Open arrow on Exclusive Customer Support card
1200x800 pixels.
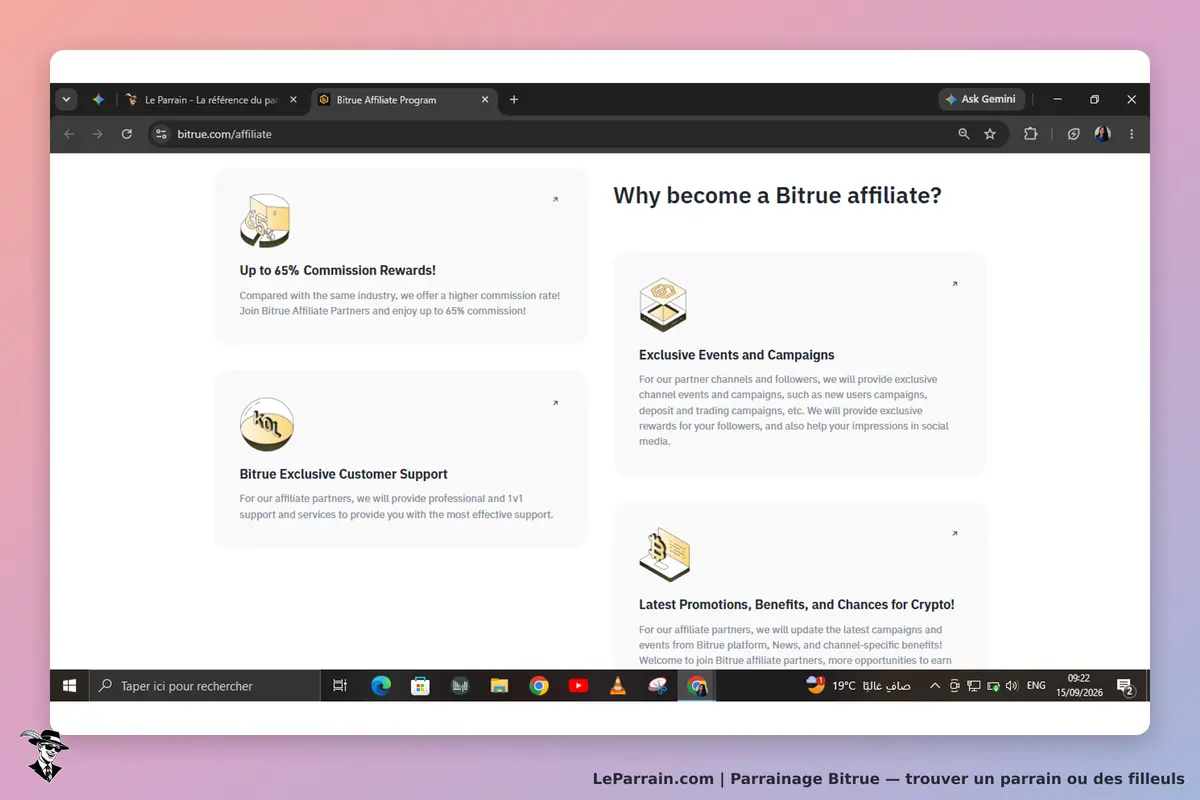coord(555,403)
